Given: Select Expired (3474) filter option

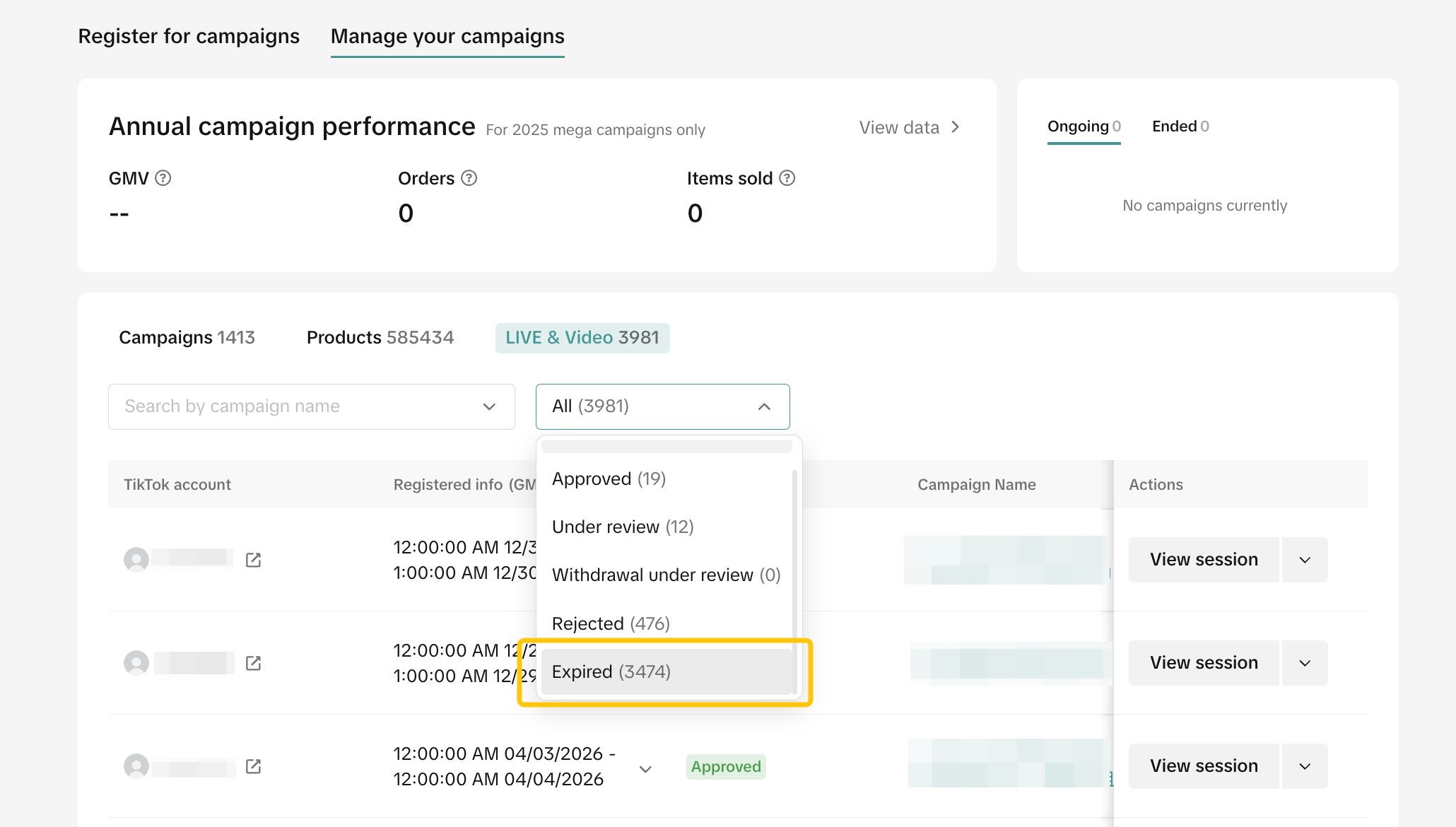Looking at the screenshot, I should pyautogui.click(x=611, y=671).
